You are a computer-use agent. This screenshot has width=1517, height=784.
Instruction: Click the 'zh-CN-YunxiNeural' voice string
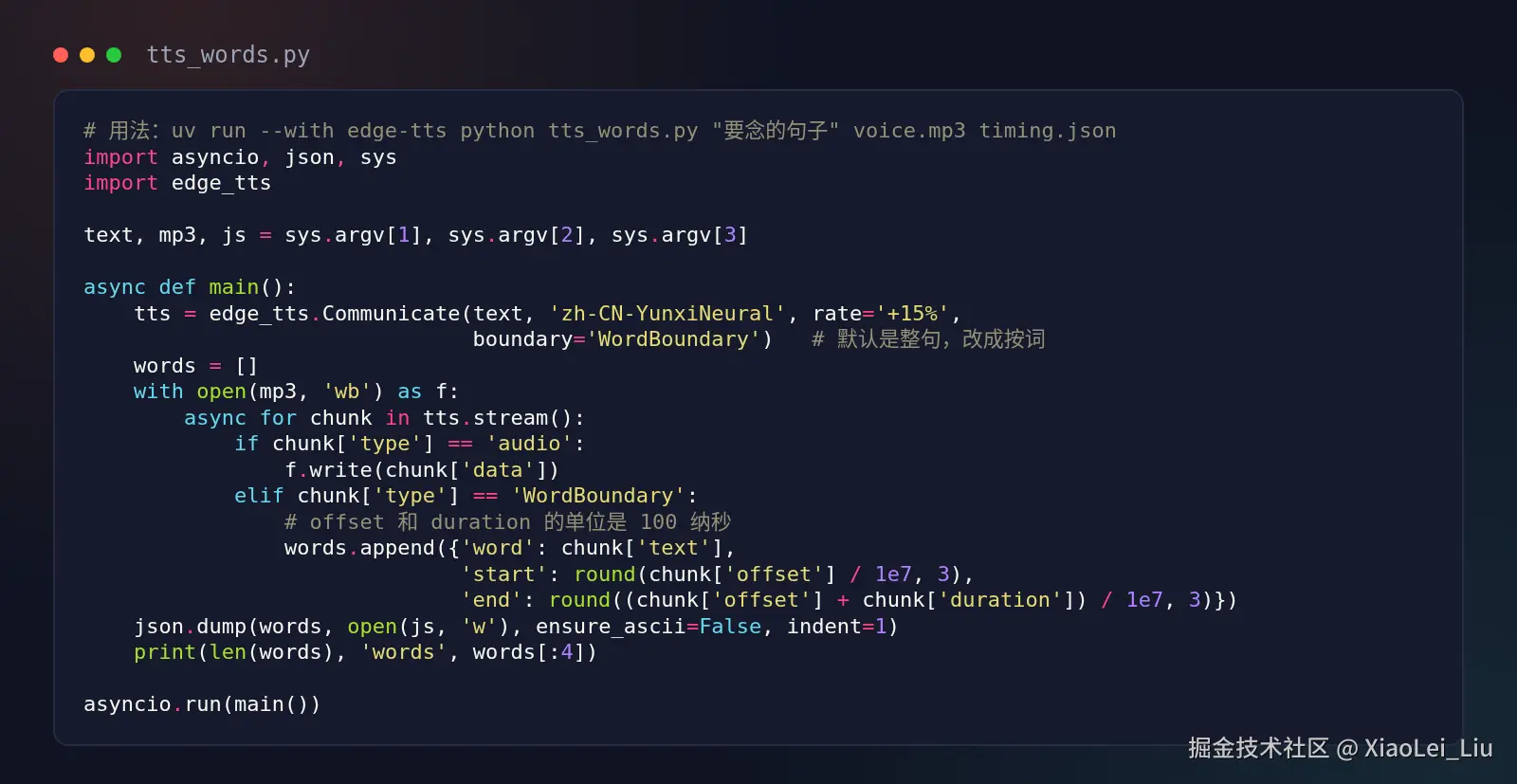(667, 314)
